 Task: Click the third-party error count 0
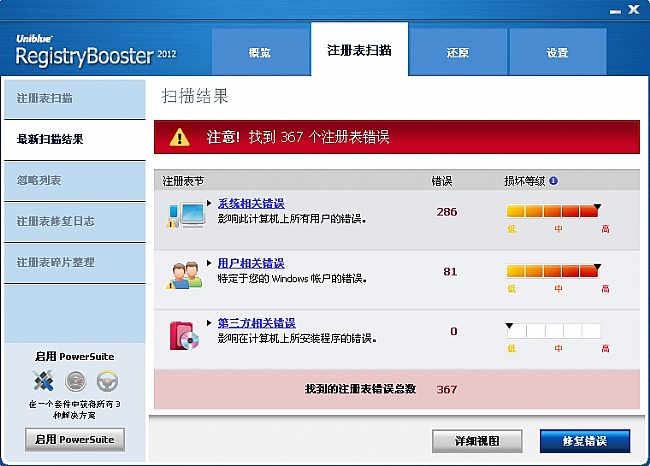(454, 331)
